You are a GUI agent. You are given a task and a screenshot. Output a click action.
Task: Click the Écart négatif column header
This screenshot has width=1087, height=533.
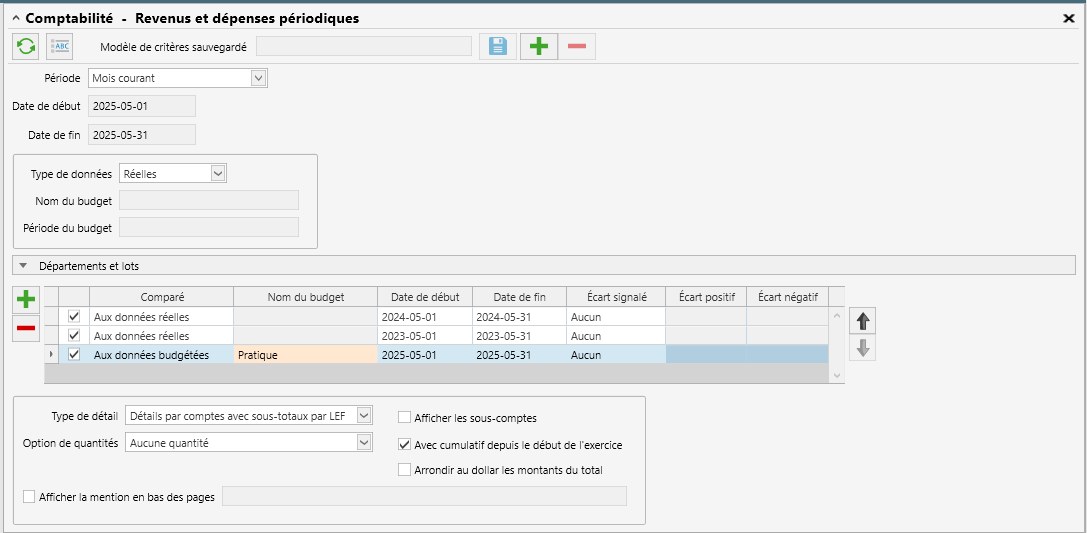(x=788, y=297)
